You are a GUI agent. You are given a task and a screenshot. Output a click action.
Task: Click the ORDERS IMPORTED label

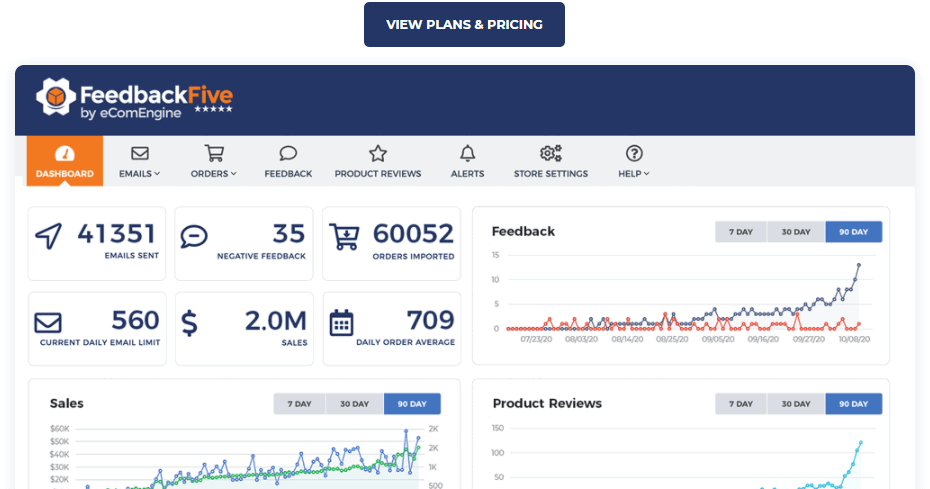point(413,256)
